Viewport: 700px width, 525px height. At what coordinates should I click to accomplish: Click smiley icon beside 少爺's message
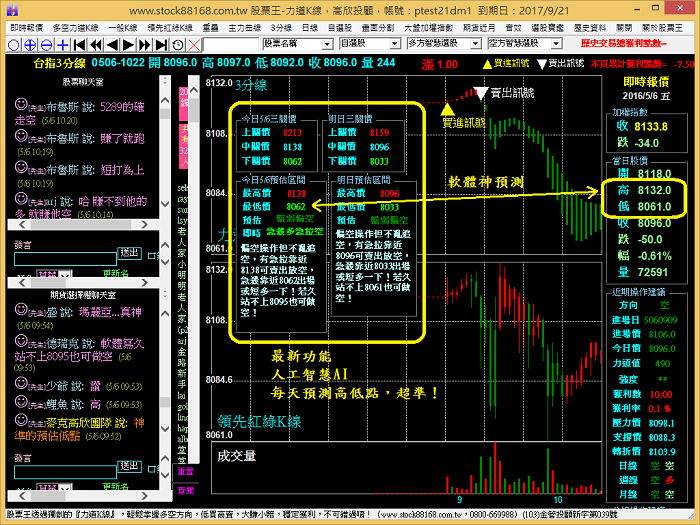pos(21,383)
